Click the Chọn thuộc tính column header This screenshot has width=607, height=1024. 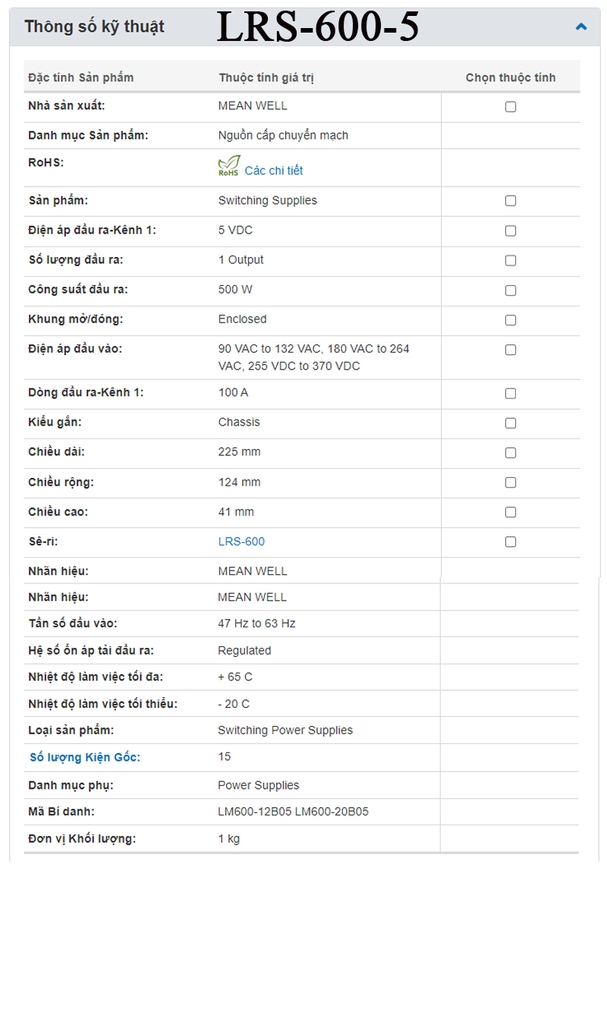click(510, 77)
